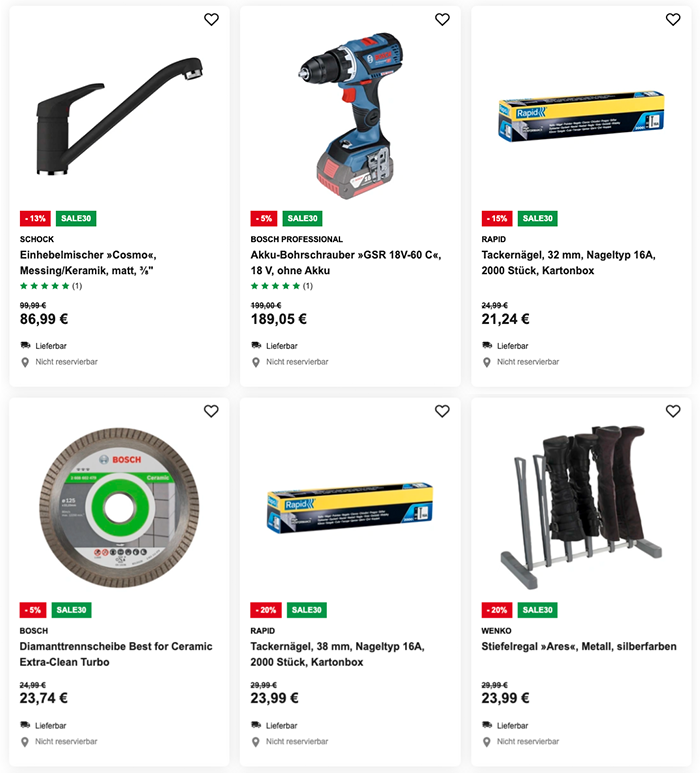Open the black Schock faucet product image
Viewport: 700px width, 773px height.
[119, 116]
